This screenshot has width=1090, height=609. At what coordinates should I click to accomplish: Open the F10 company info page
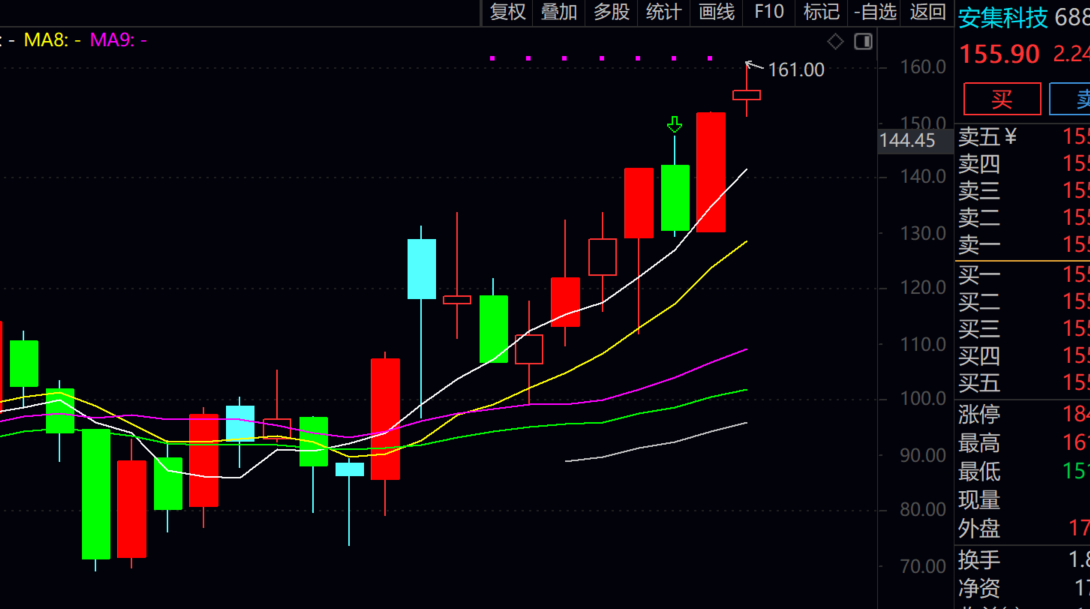(768, 12)
